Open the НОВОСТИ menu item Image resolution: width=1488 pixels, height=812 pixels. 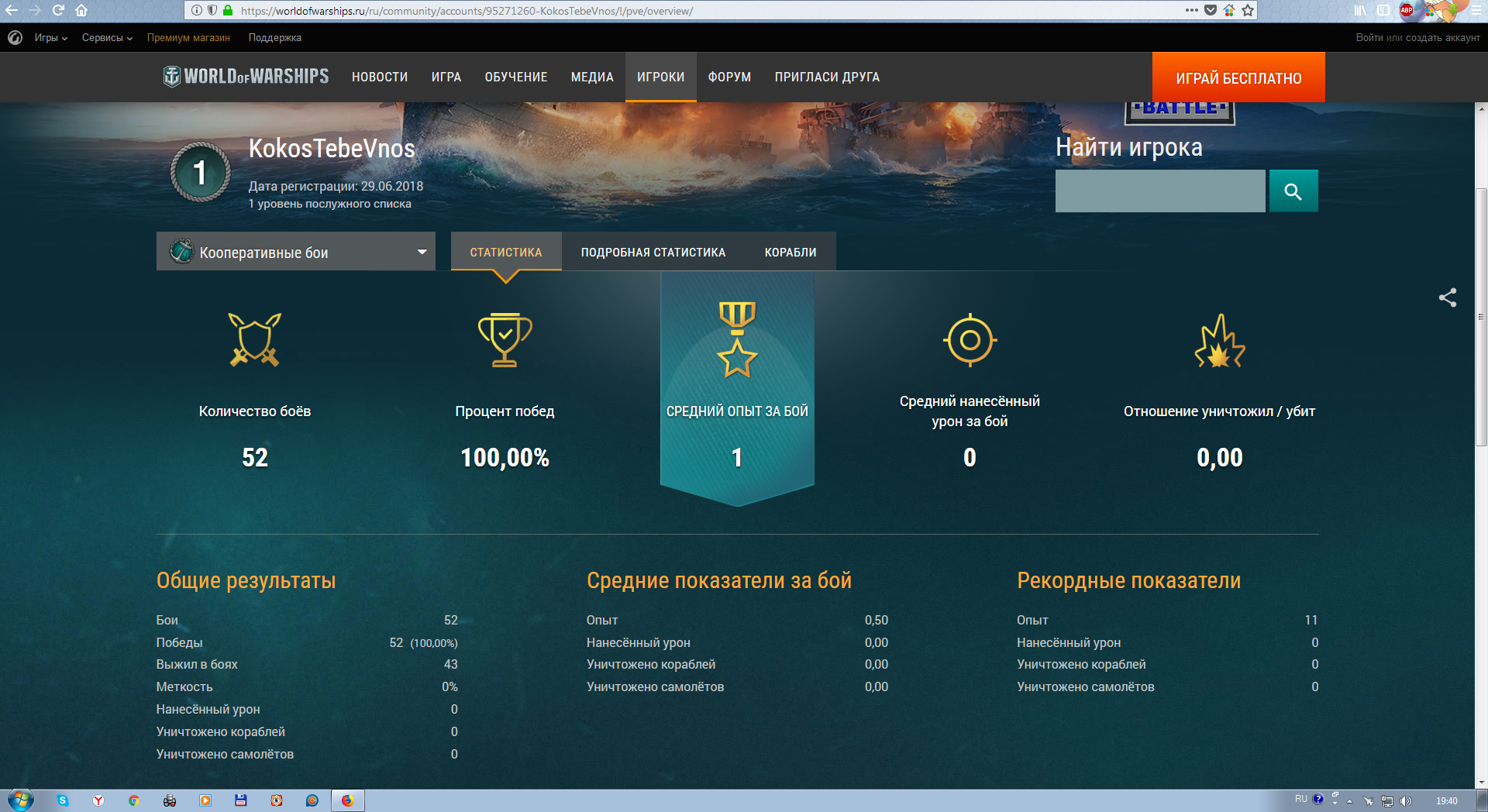coord(380,77)
